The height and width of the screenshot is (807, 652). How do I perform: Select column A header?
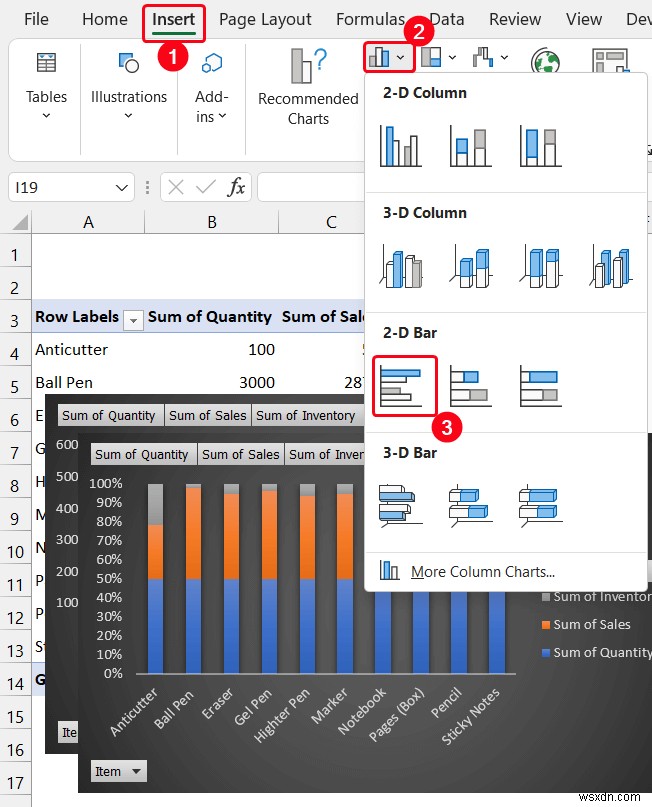pos(88,222)
